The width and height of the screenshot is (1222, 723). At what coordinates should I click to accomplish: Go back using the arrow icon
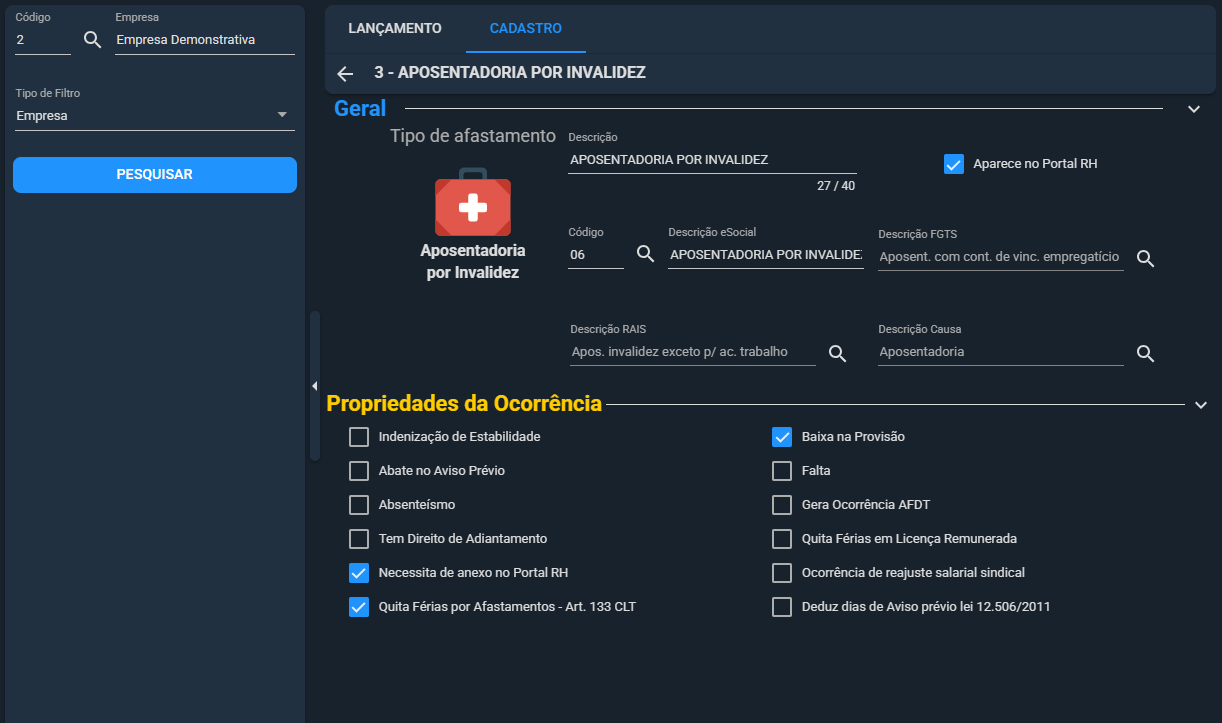coord(345,73)
